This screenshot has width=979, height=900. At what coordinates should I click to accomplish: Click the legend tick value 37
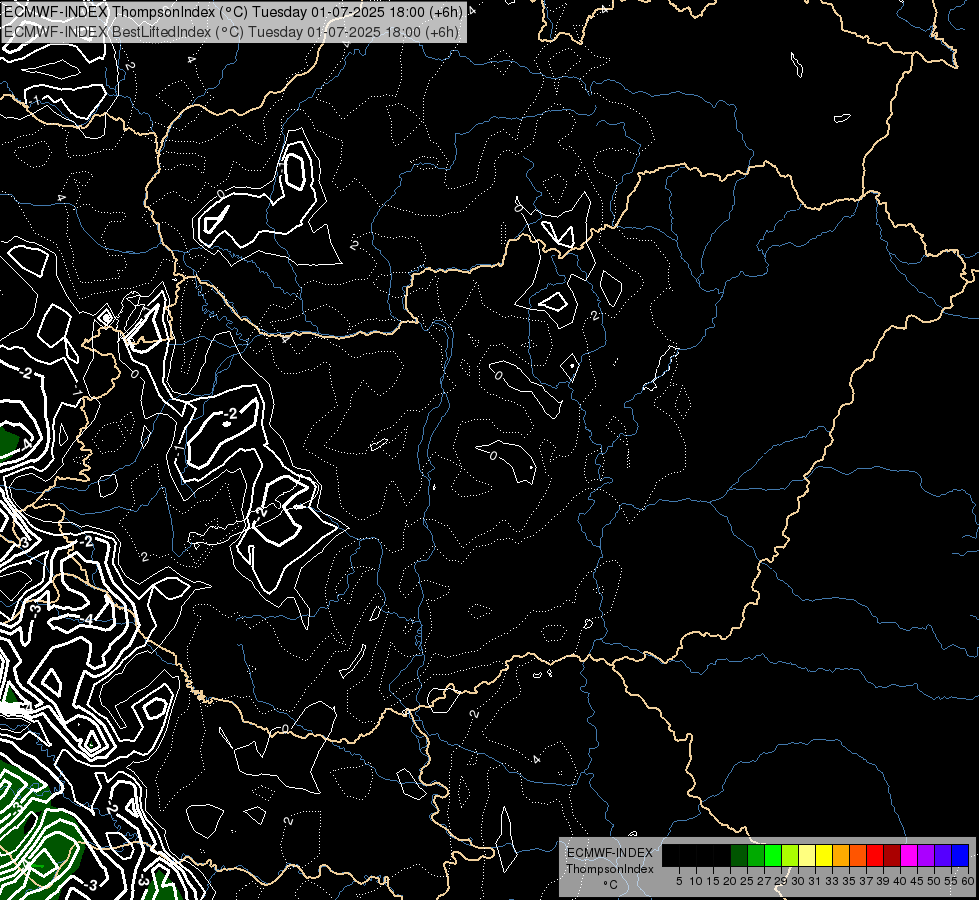click(x=866, y=881)
